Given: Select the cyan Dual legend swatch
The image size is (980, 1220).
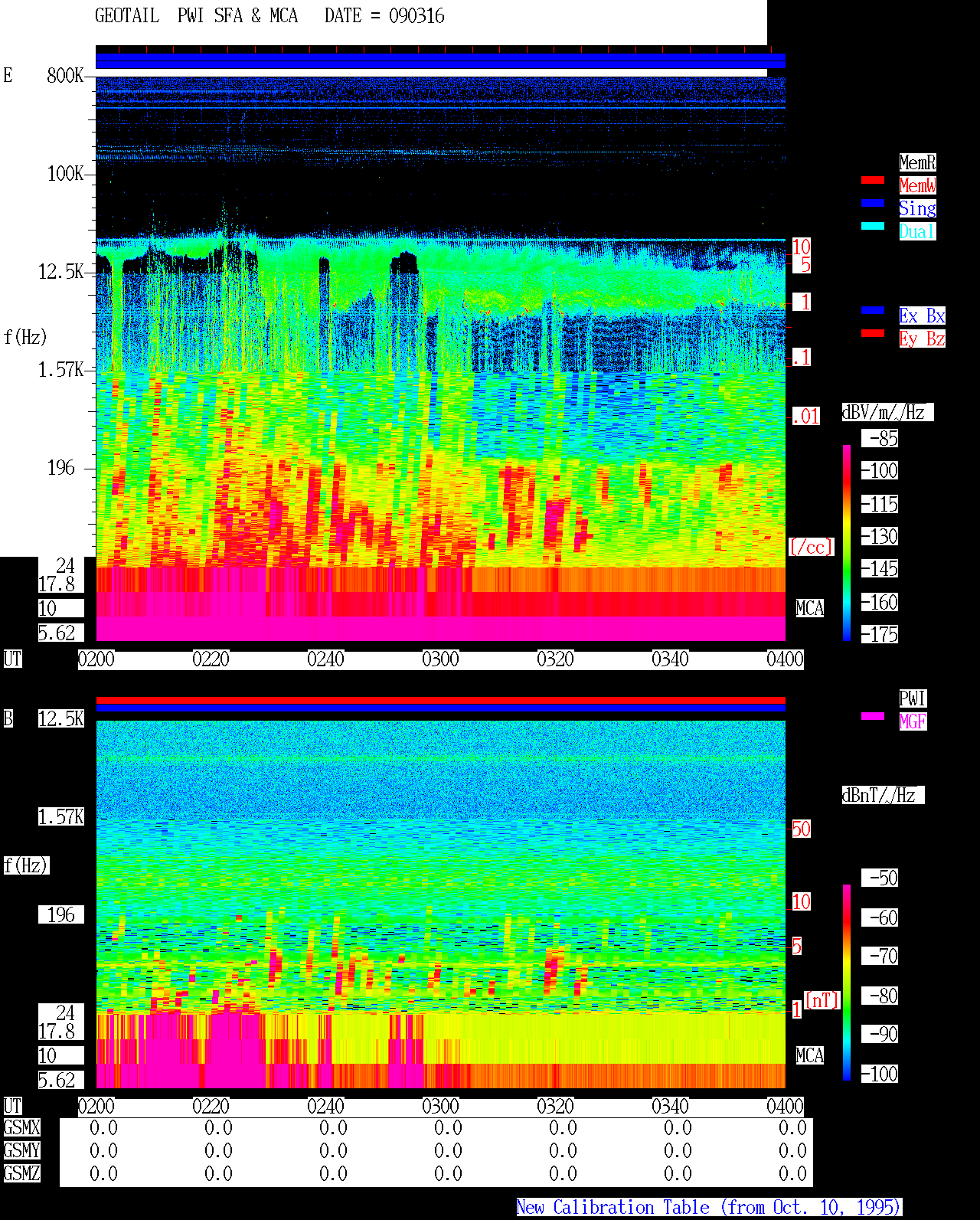Looking at the screenshot, I should point(873,226).
